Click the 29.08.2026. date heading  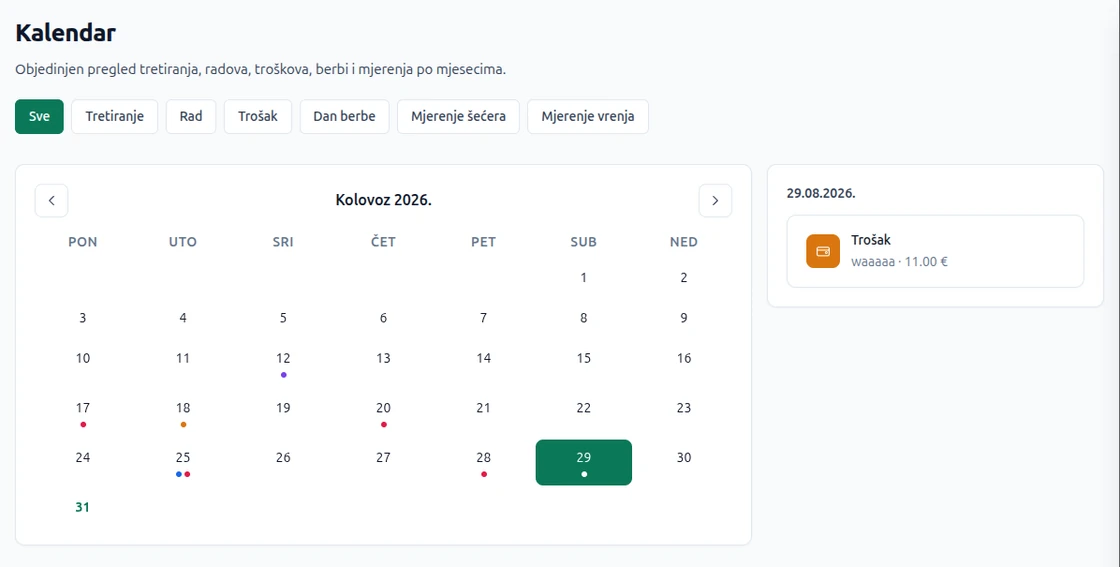(821, 194)
